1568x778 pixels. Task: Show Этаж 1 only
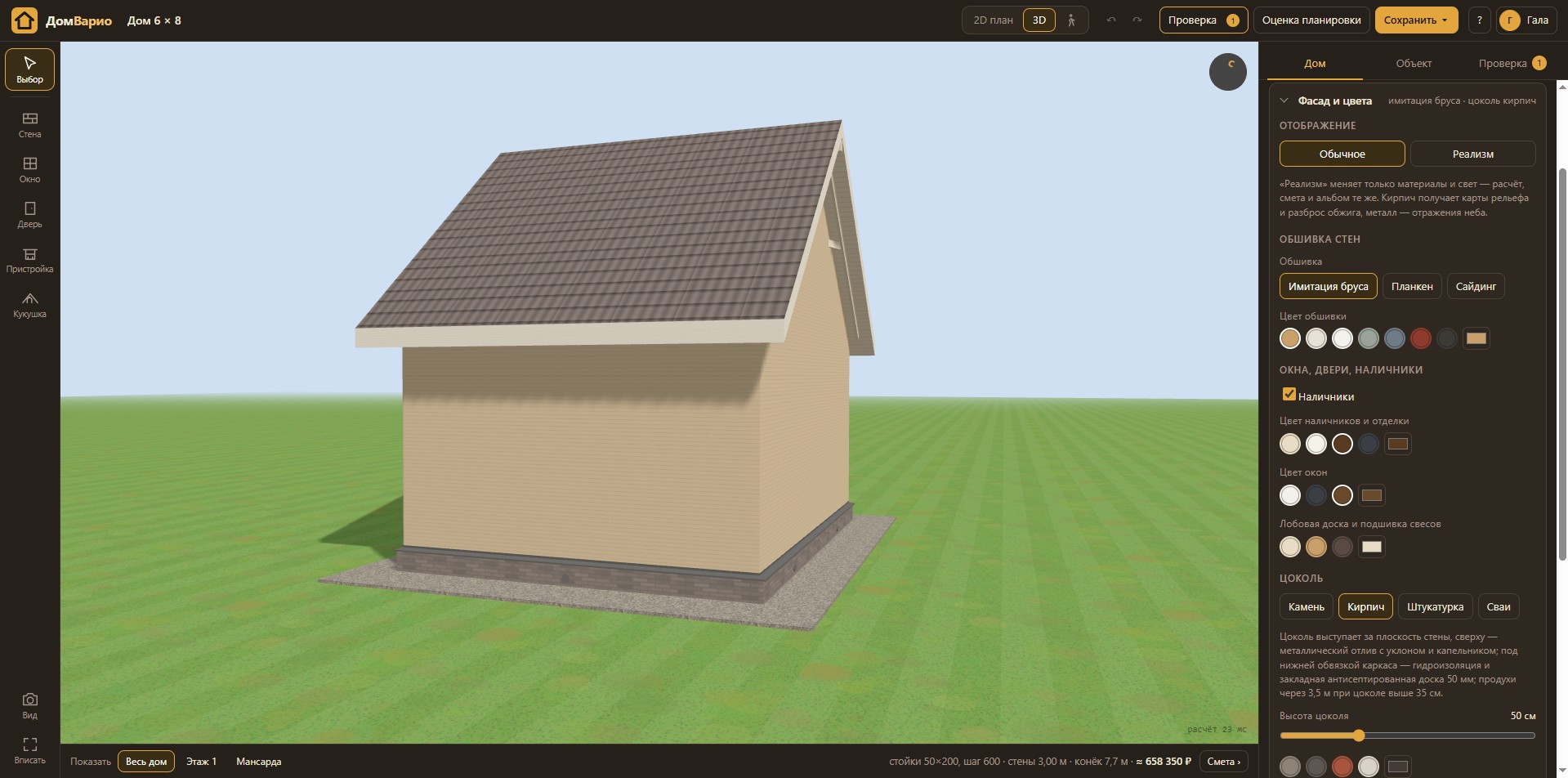(x=201, y=761)
